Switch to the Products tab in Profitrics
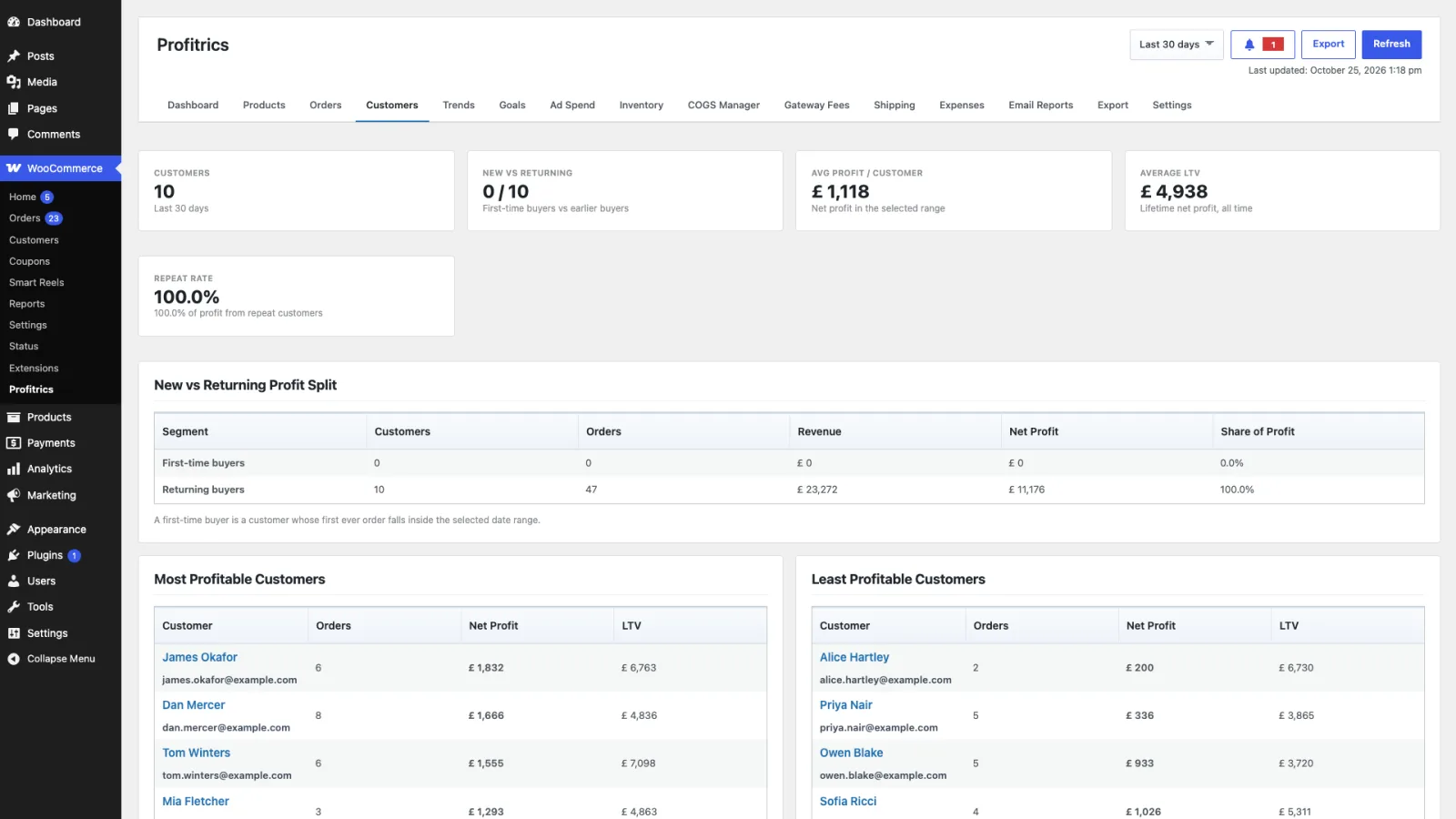Image resolution: width=1456 pixels, height=819 pixels. [264, 106]
